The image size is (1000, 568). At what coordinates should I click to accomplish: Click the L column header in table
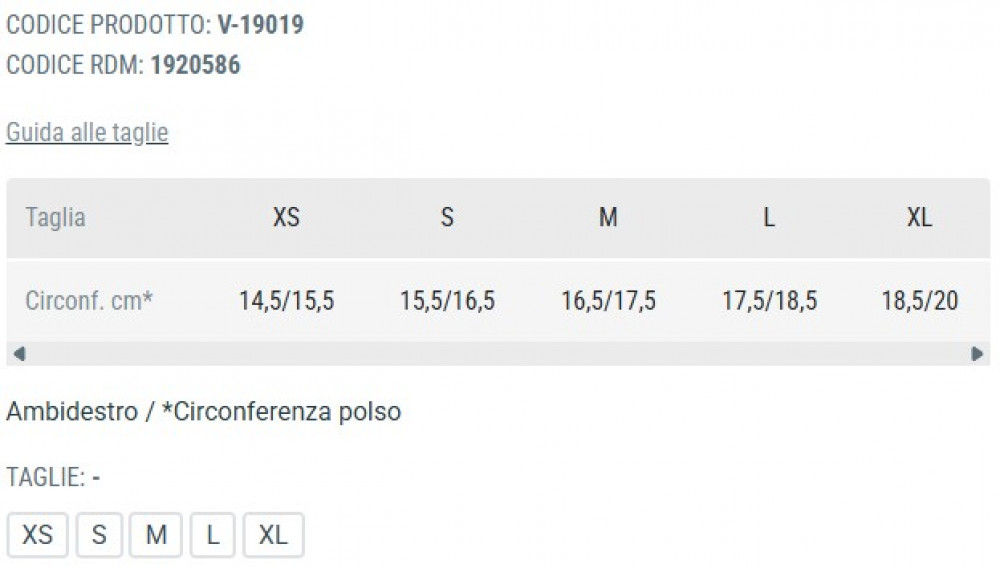point(769,218)
